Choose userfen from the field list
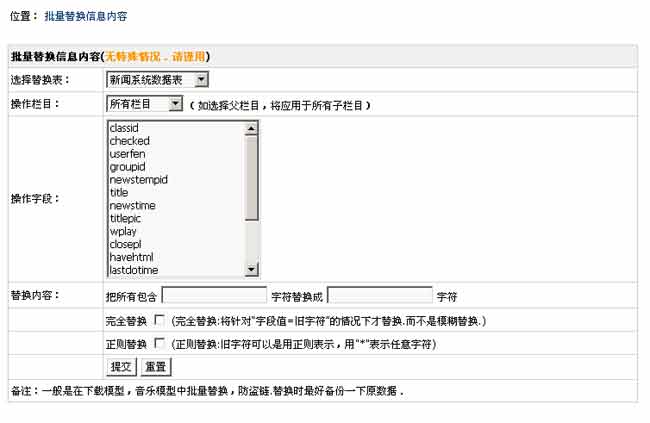Viewport: 650px width, 423px height. coord(128,155)
